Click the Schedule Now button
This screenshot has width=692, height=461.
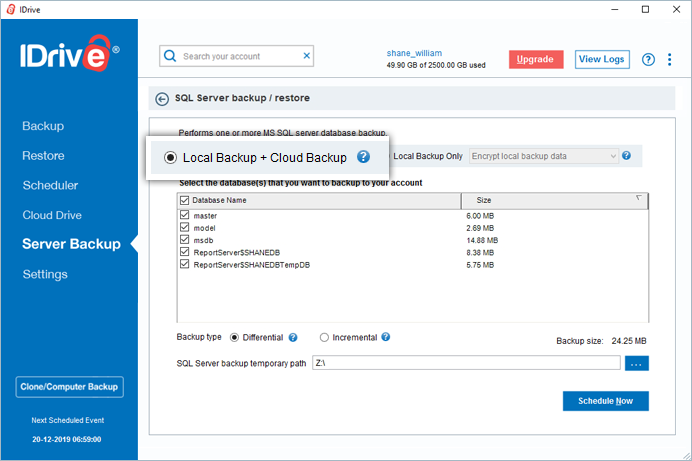(x=606, y=401)
